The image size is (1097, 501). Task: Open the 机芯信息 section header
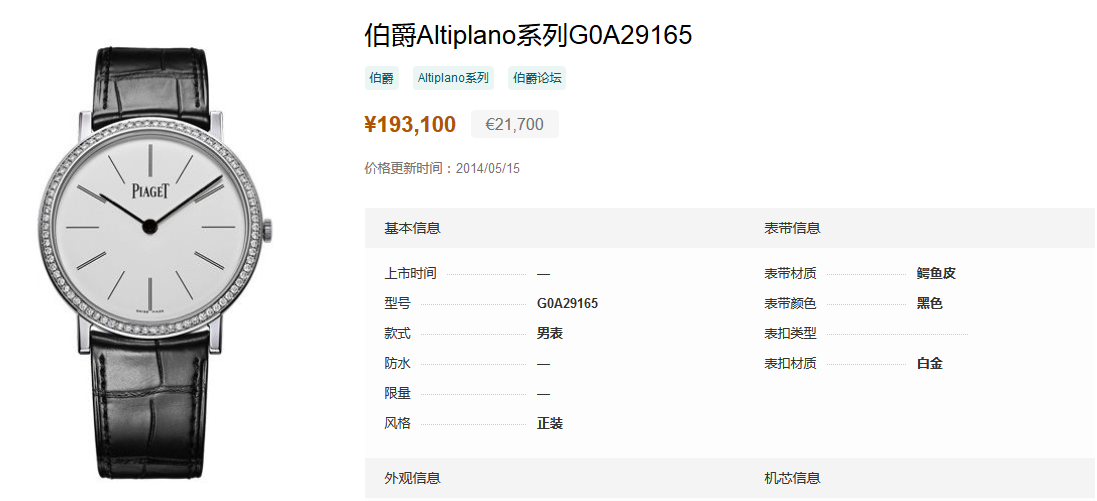click(x=792, y=479)
